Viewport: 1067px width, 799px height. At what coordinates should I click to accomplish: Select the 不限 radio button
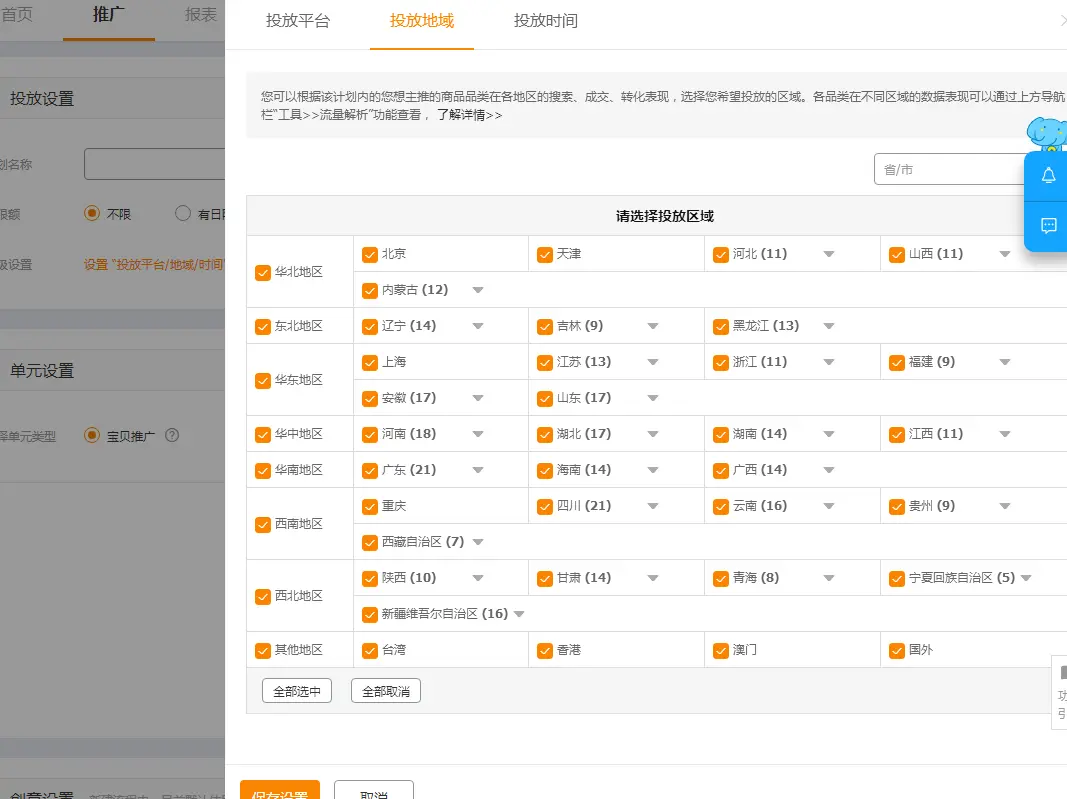pos(91,214)
